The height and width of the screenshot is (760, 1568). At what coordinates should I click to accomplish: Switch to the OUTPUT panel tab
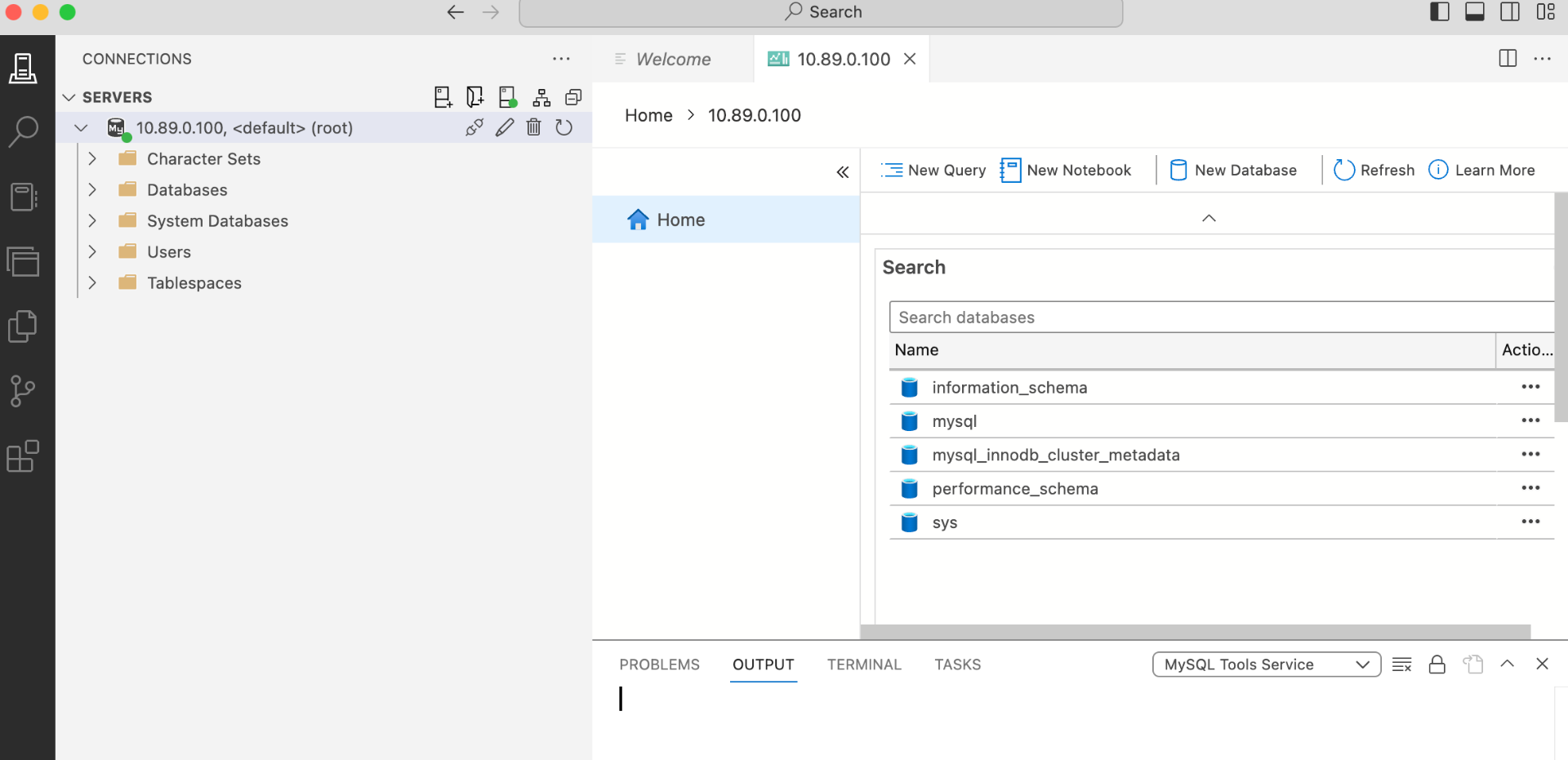click(x=764, y=664)
